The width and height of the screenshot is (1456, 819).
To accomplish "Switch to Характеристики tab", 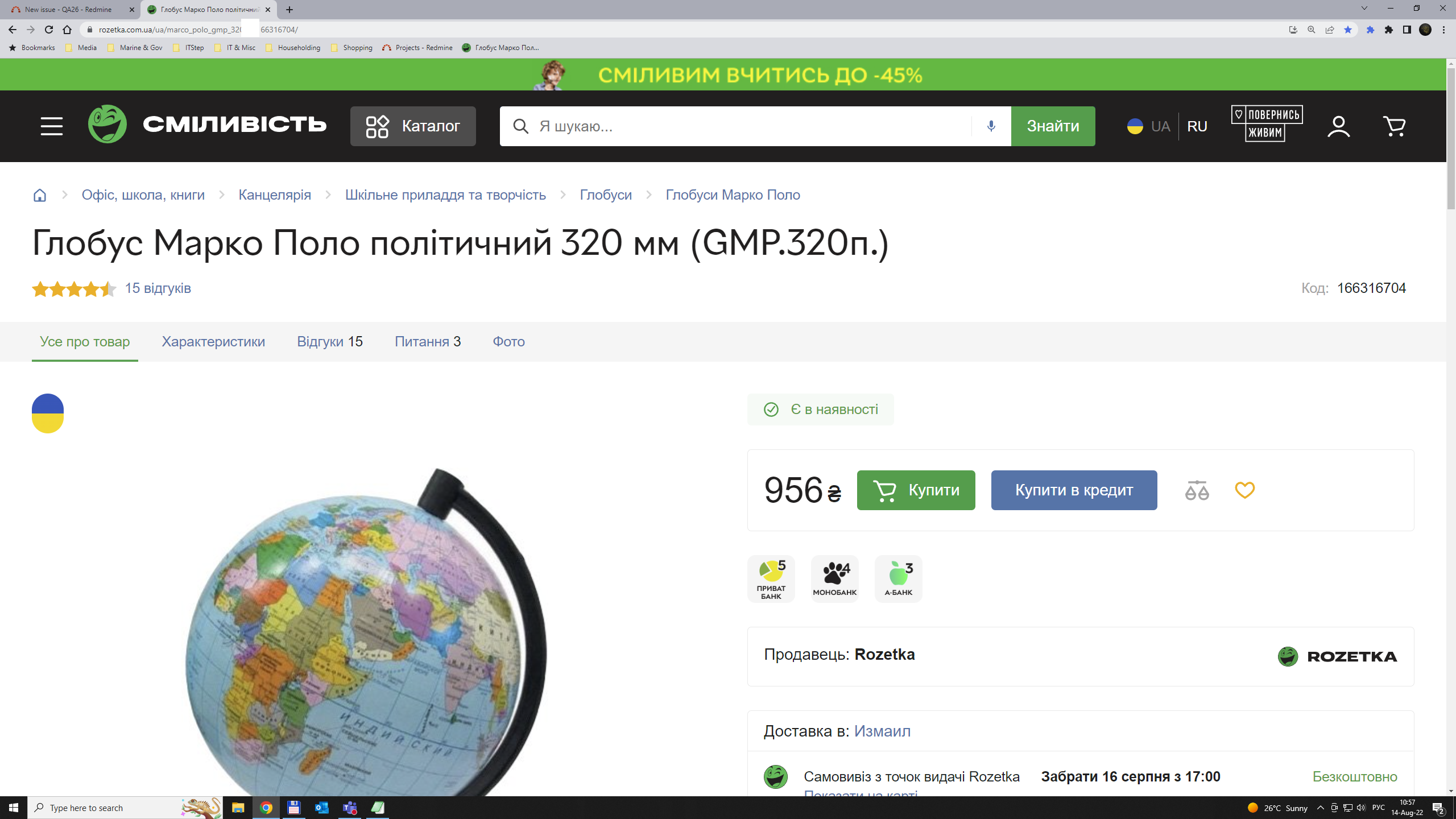I will coord(213,342).
